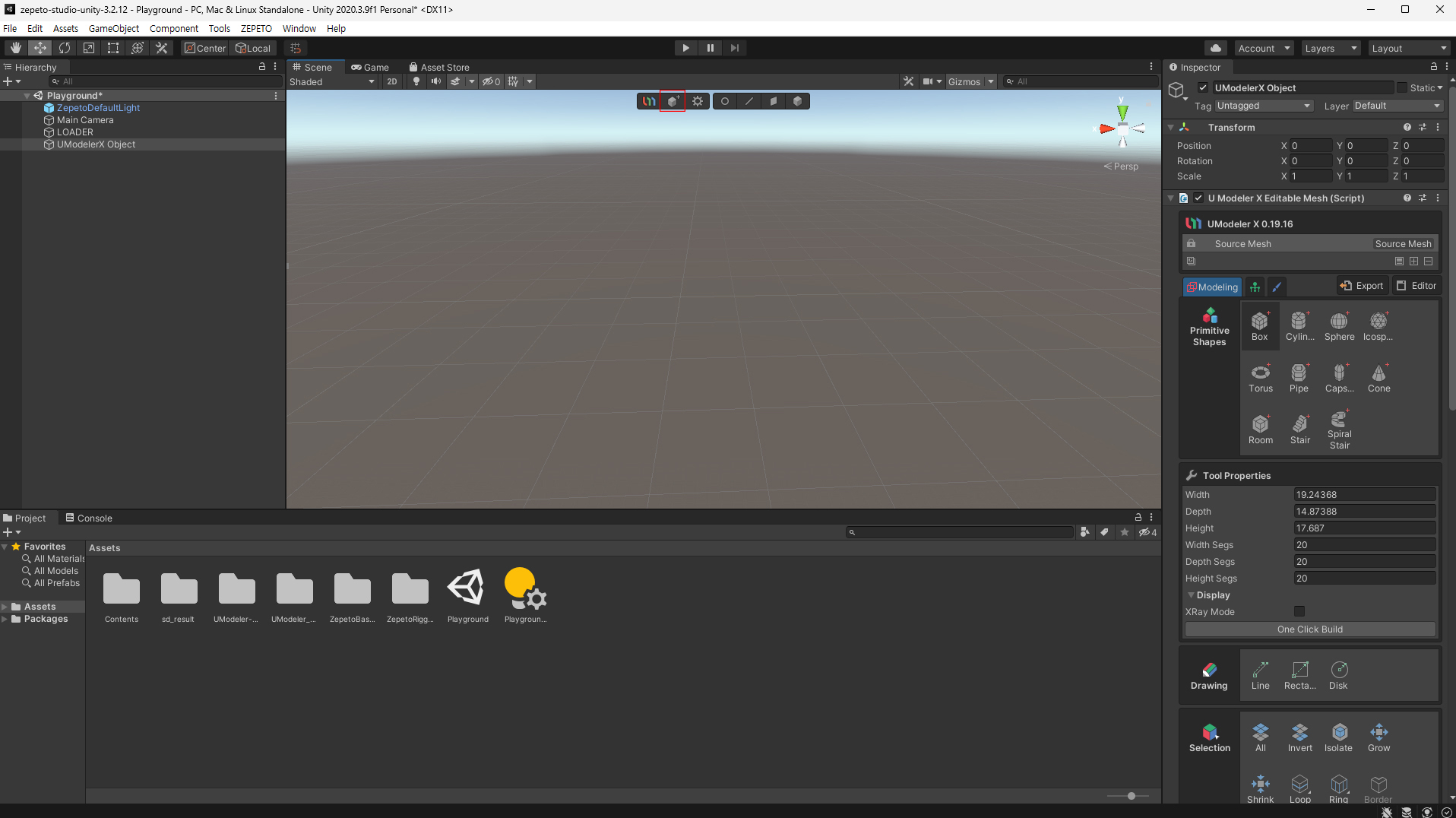
Task: Create a Capsule primitive shape
Action: coord(1339,378)
